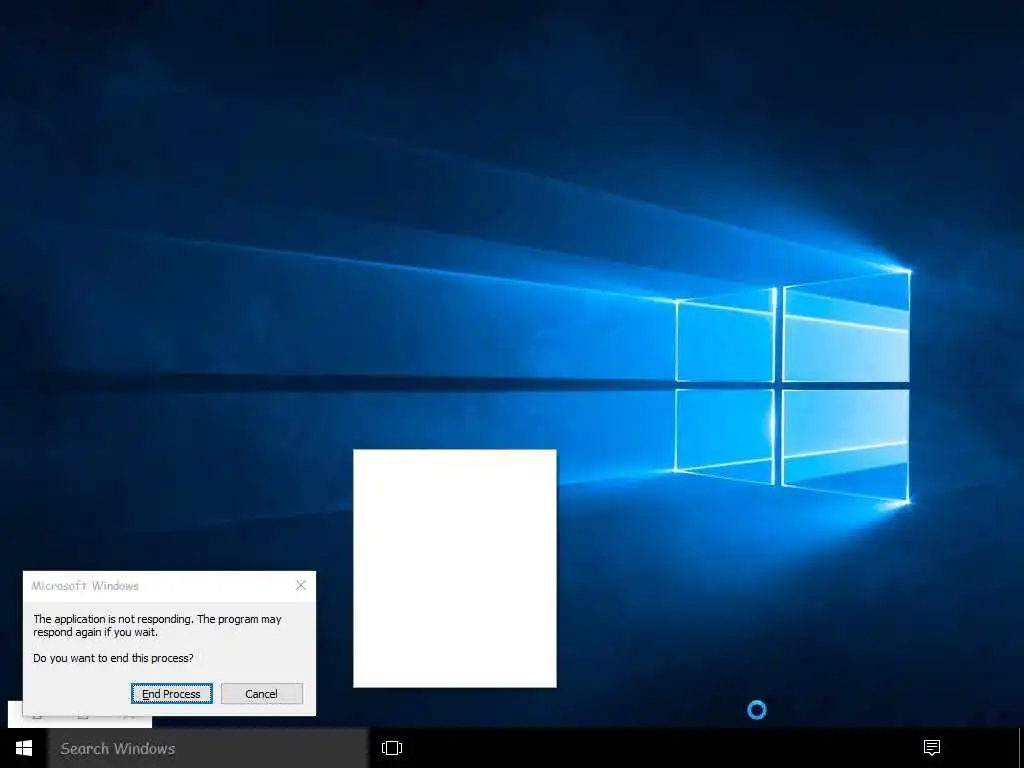The height and width of the screenshot is (768, 1024).
Task: Focus the Search Windows box
Action: (208, 748)
